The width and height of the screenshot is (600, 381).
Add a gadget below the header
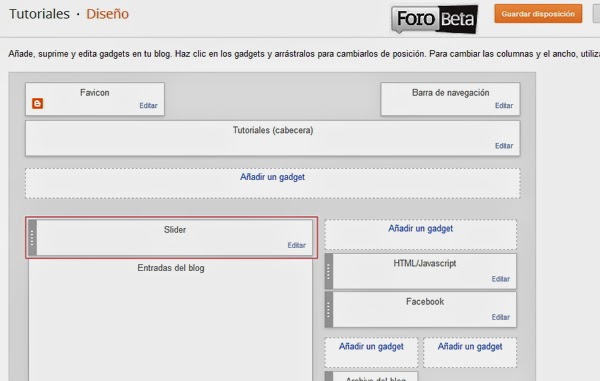coord(272,177)
